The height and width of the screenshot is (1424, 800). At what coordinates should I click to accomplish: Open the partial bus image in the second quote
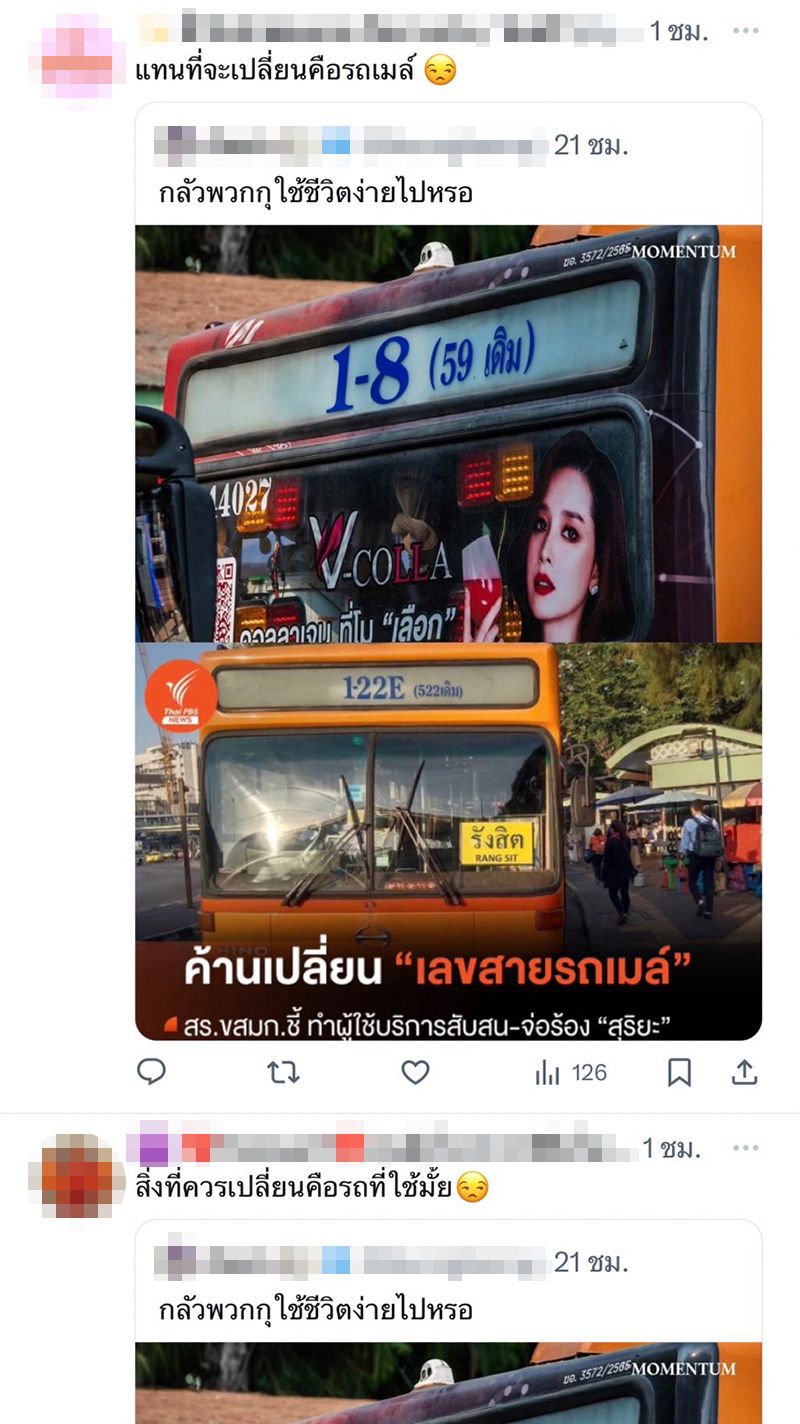[449, 1383]
